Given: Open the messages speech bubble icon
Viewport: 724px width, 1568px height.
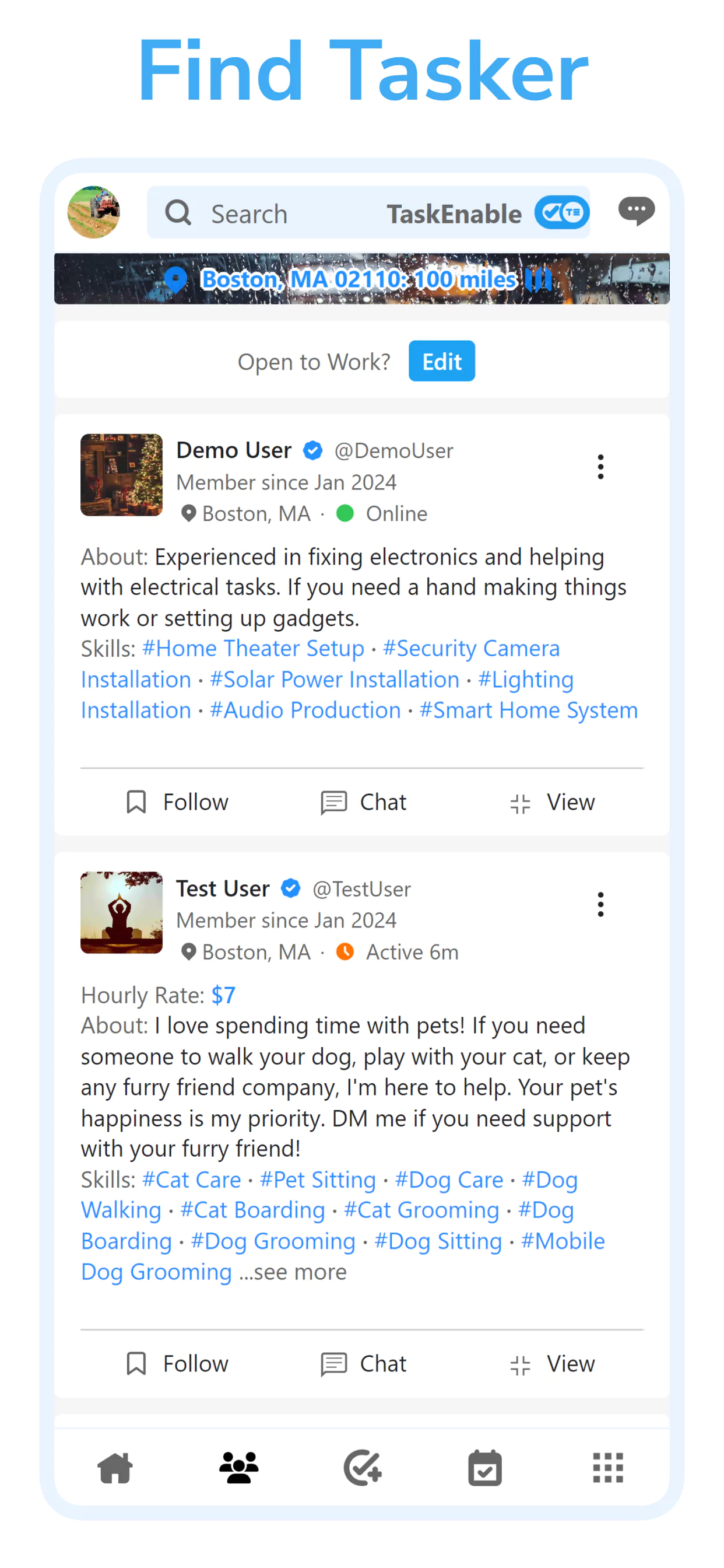Looking at the screenshot, I should (636, 211).
